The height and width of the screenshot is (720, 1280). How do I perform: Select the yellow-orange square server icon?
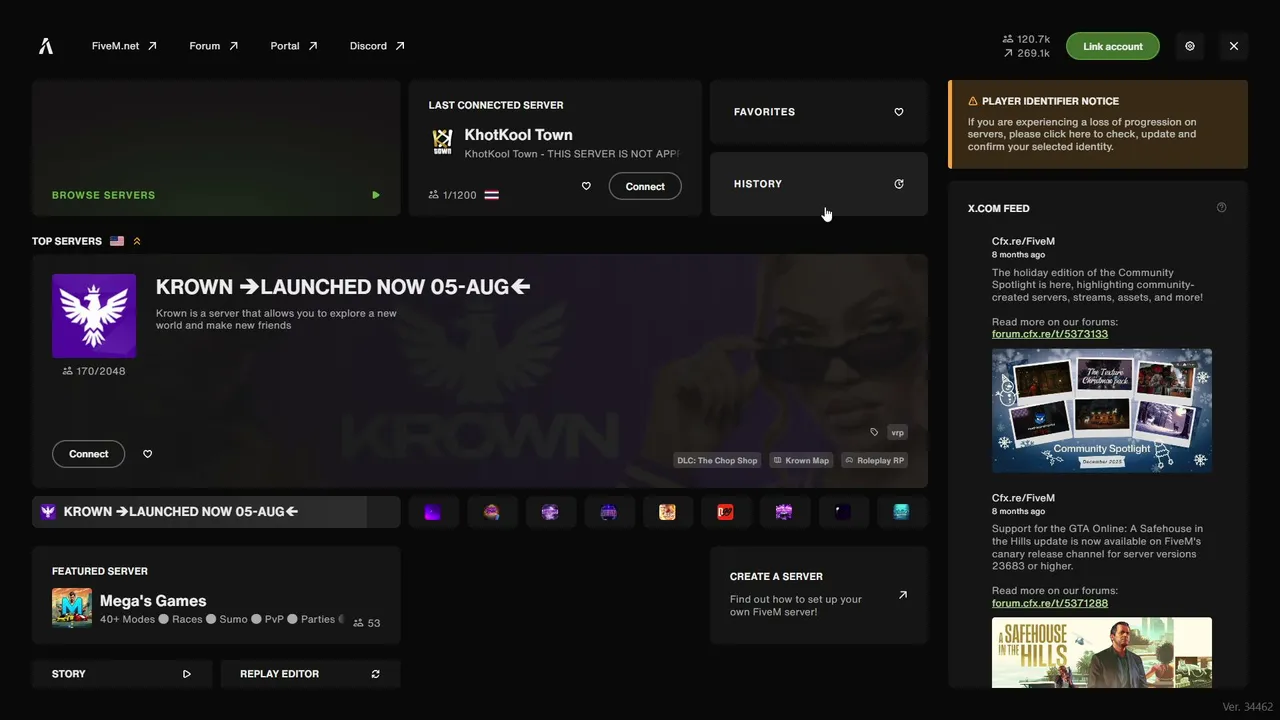point(667,512)
